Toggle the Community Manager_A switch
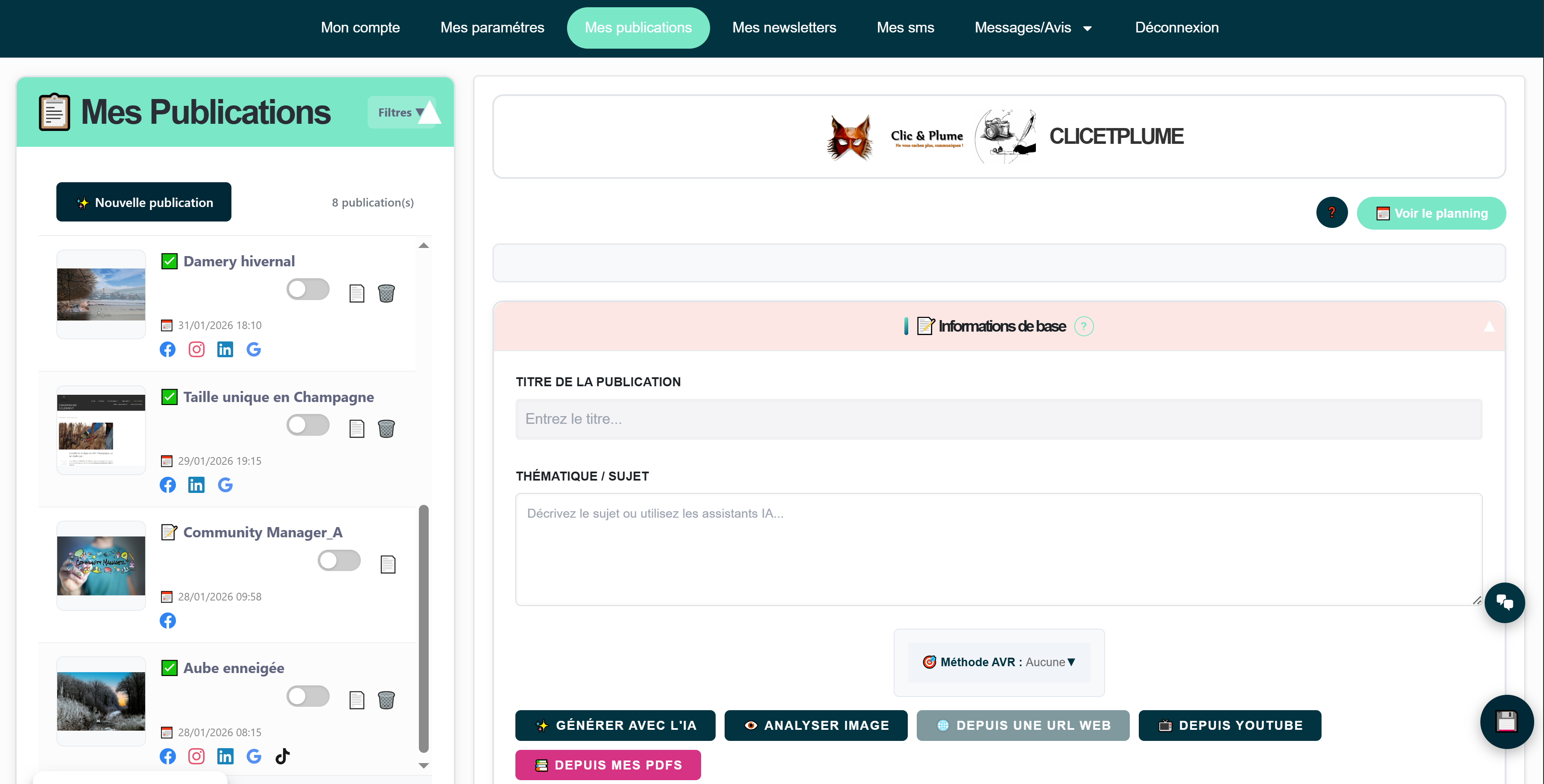Viewport: 1544px width, 784px height. 339,561
